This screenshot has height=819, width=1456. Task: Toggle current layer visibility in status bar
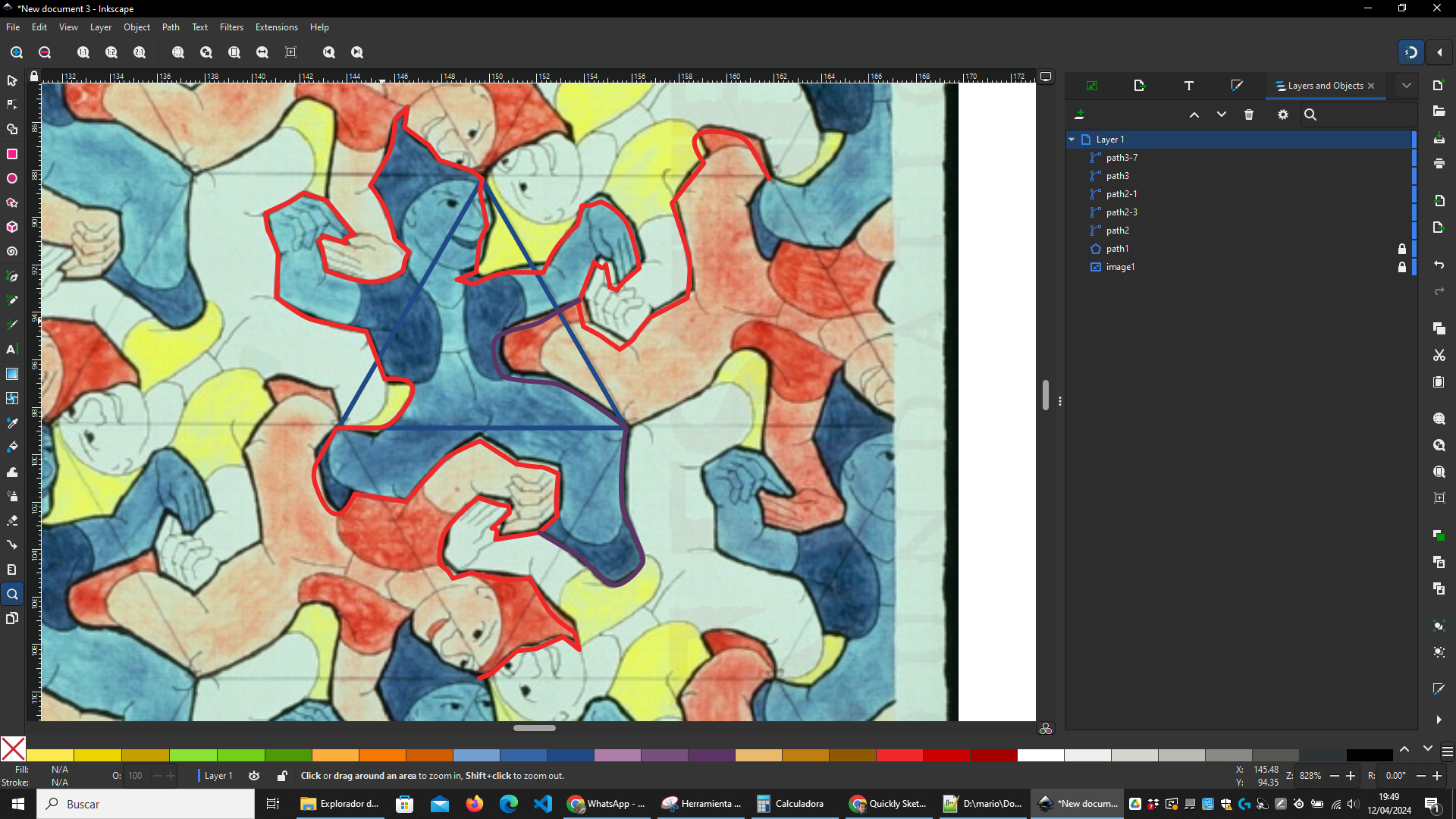[x=254, y=776]
